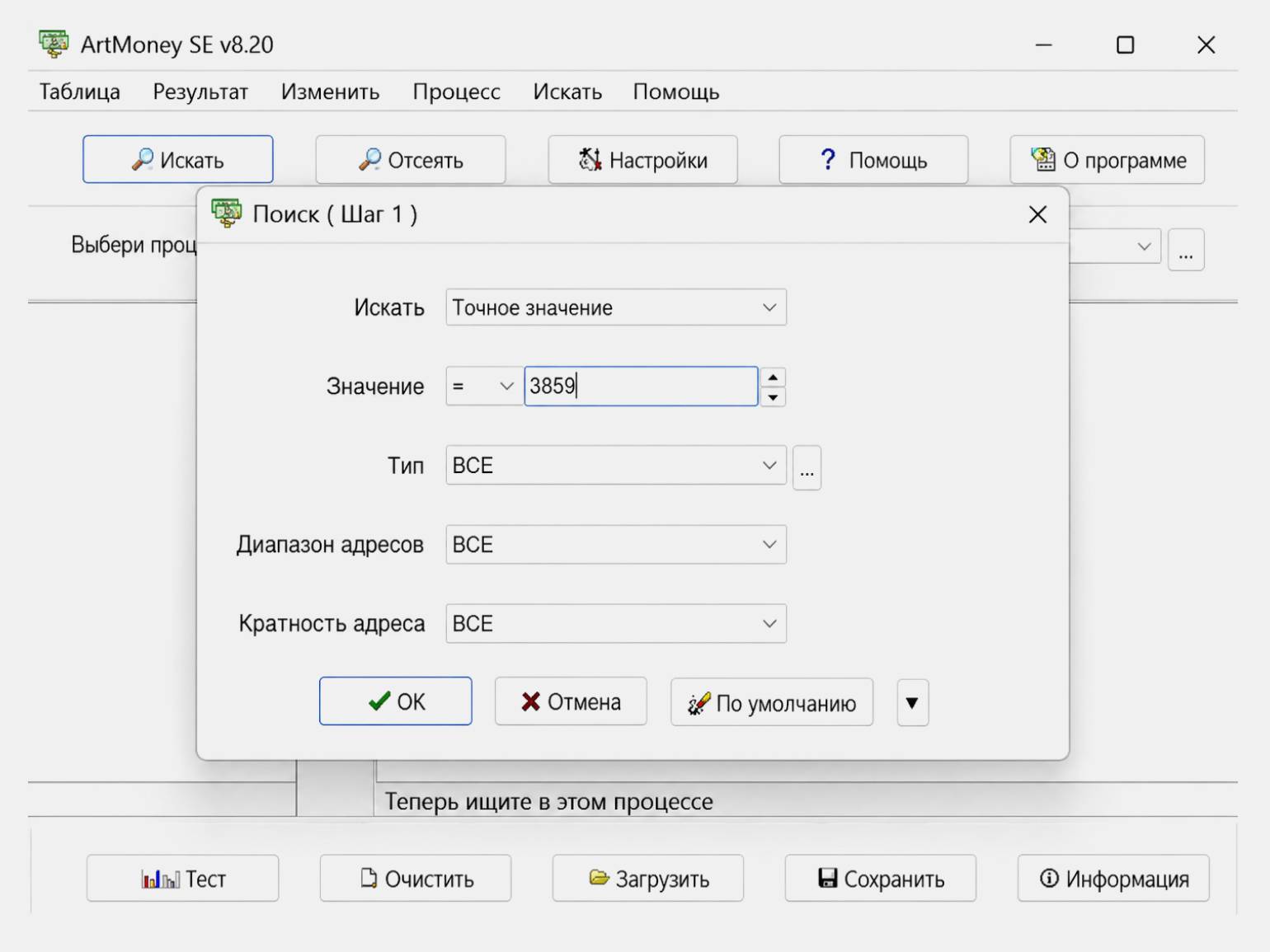Click the ArtMoney icon in main title bar

[x=54, y=44]
